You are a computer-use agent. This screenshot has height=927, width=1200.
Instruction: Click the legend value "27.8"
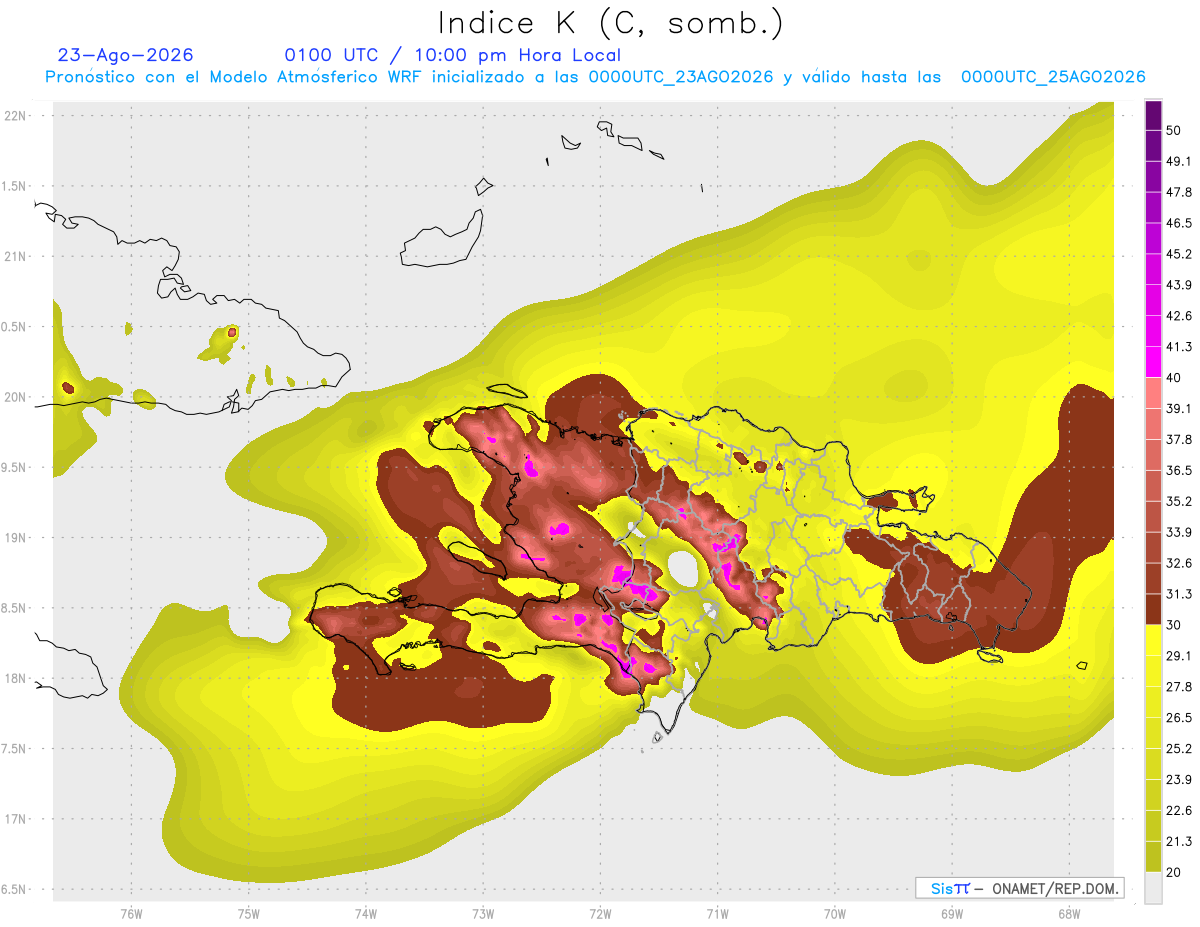[1178, 687]
